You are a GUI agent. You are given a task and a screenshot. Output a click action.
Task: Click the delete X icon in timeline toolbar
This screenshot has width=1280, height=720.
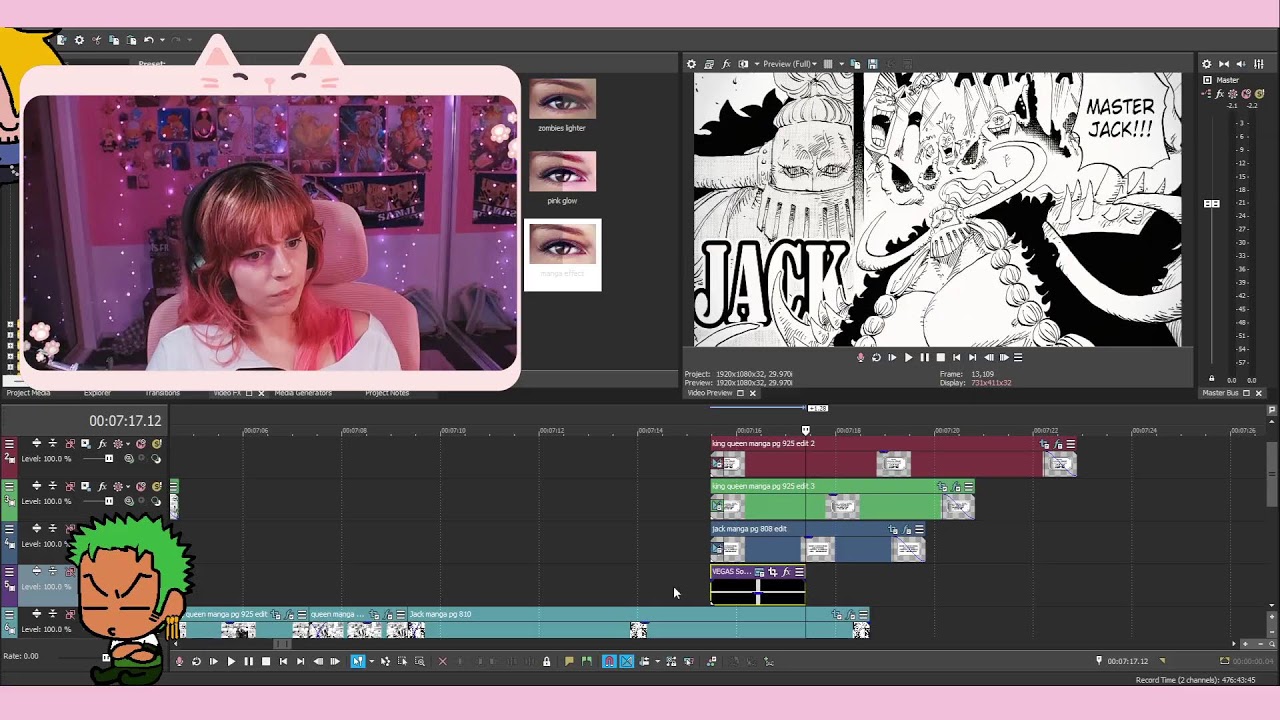pos(442,661)
